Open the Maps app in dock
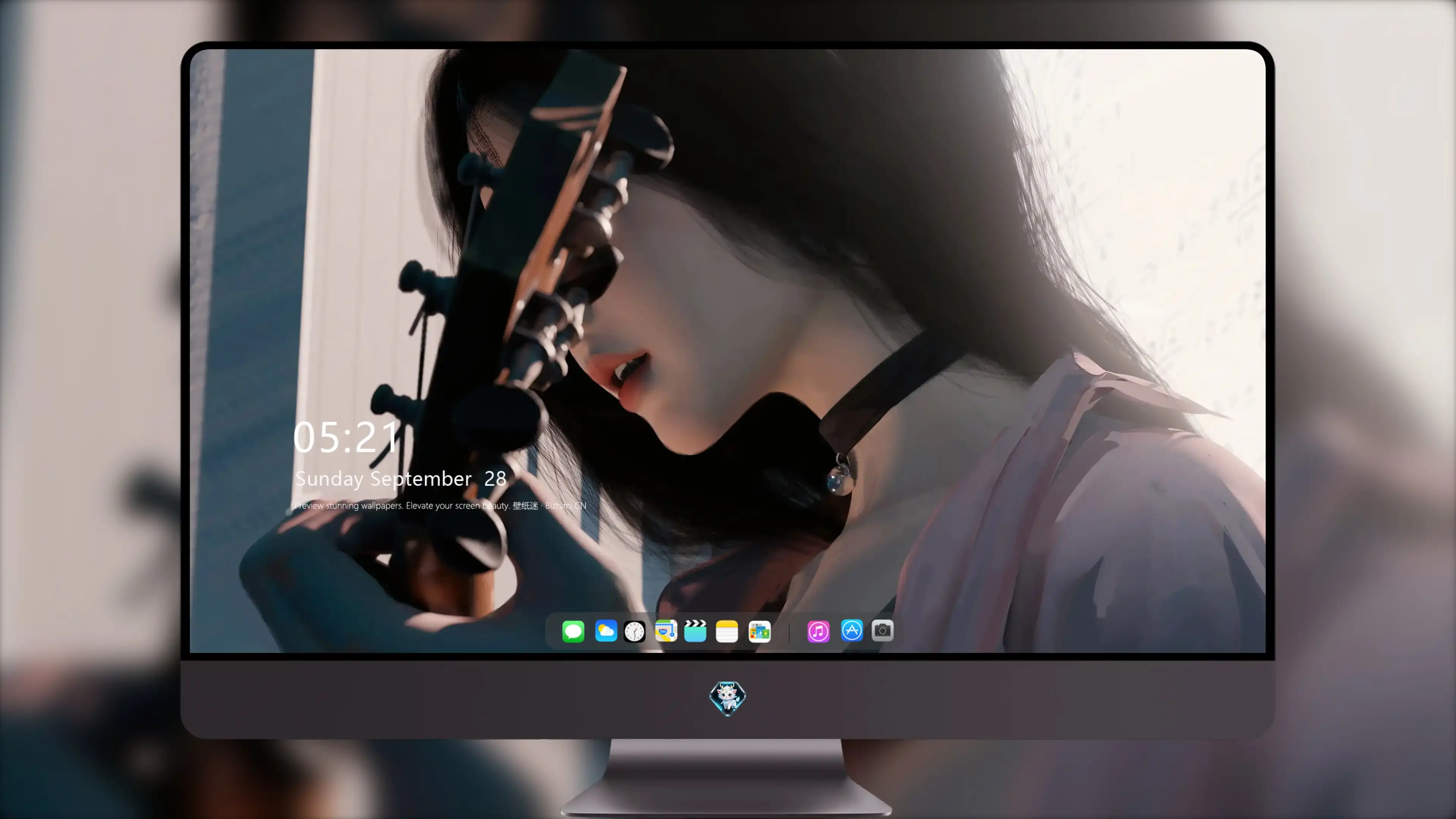 point(666,631)
